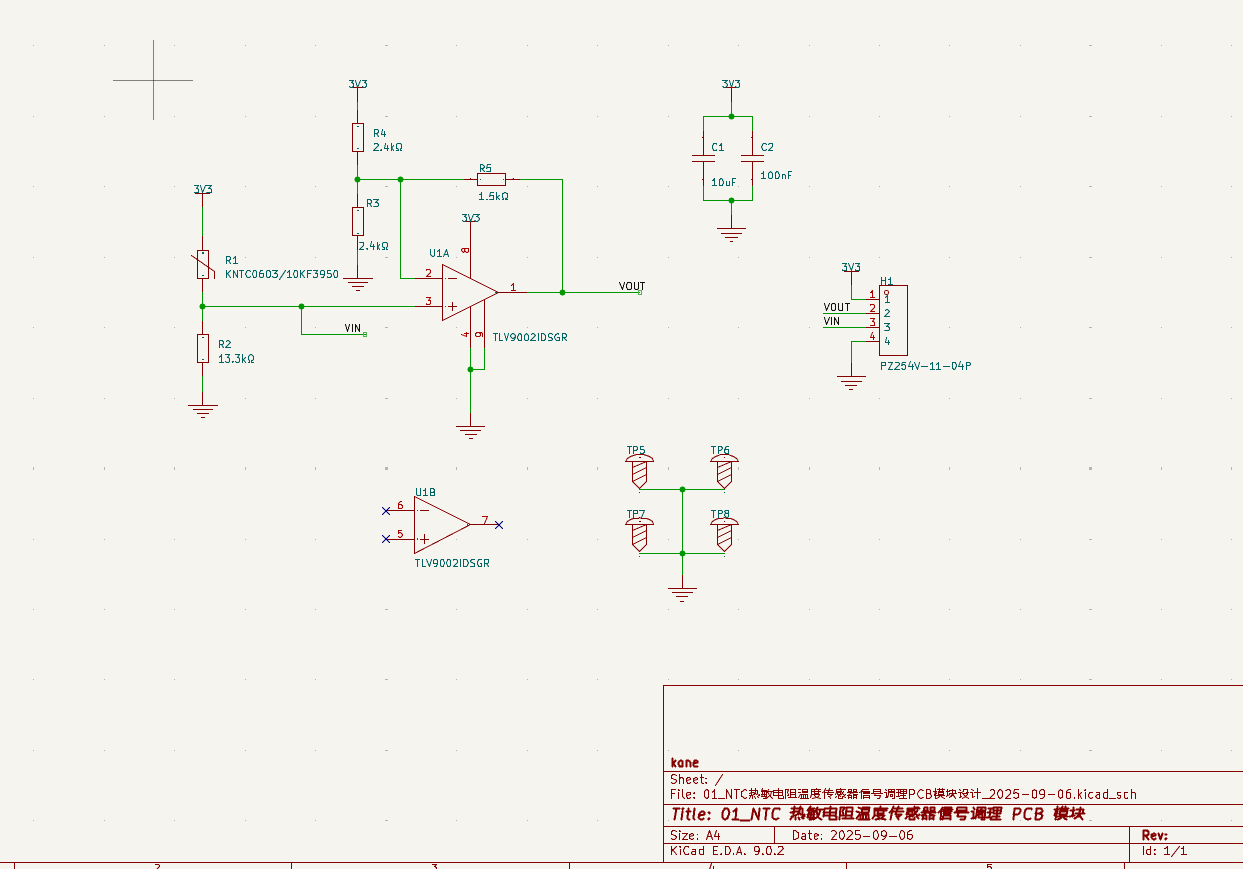
Task: Select the R4 resistor symbol
Action: pos(357,136)
